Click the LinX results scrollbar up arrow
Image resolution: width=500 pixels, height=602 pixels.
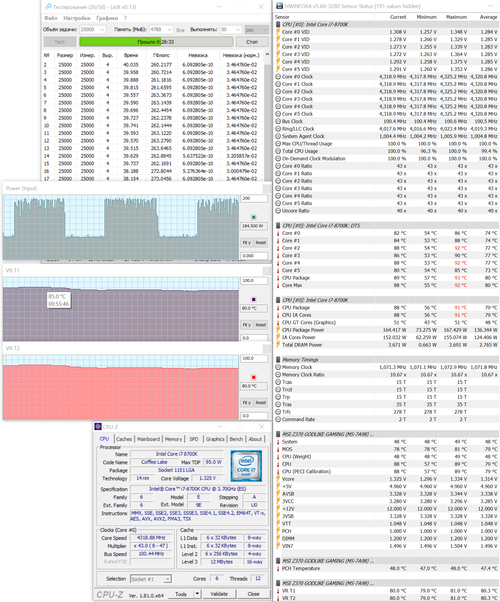click(267, 55)
